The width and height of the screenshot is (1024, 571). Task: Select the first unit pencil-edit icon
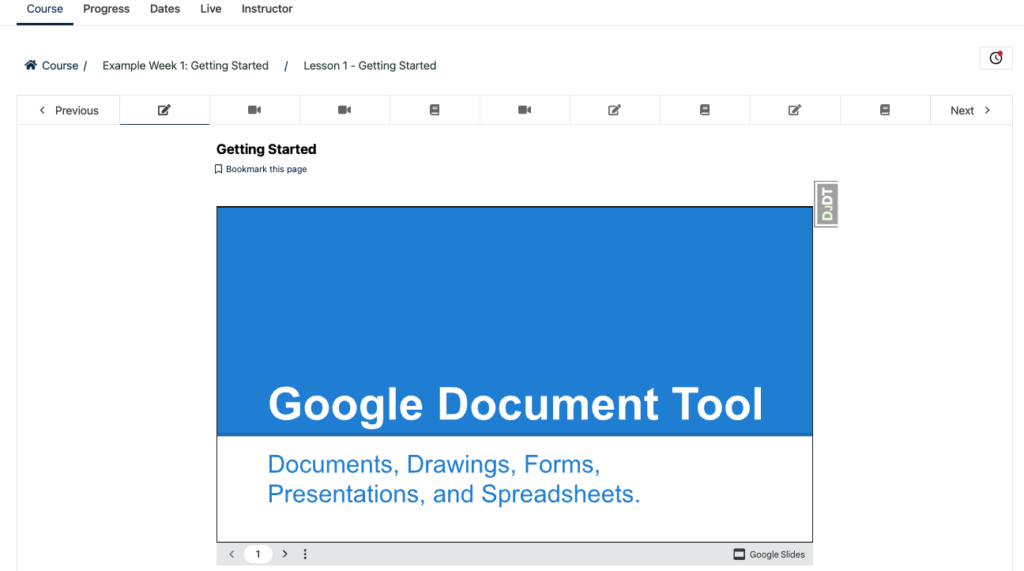pos(165,110)
